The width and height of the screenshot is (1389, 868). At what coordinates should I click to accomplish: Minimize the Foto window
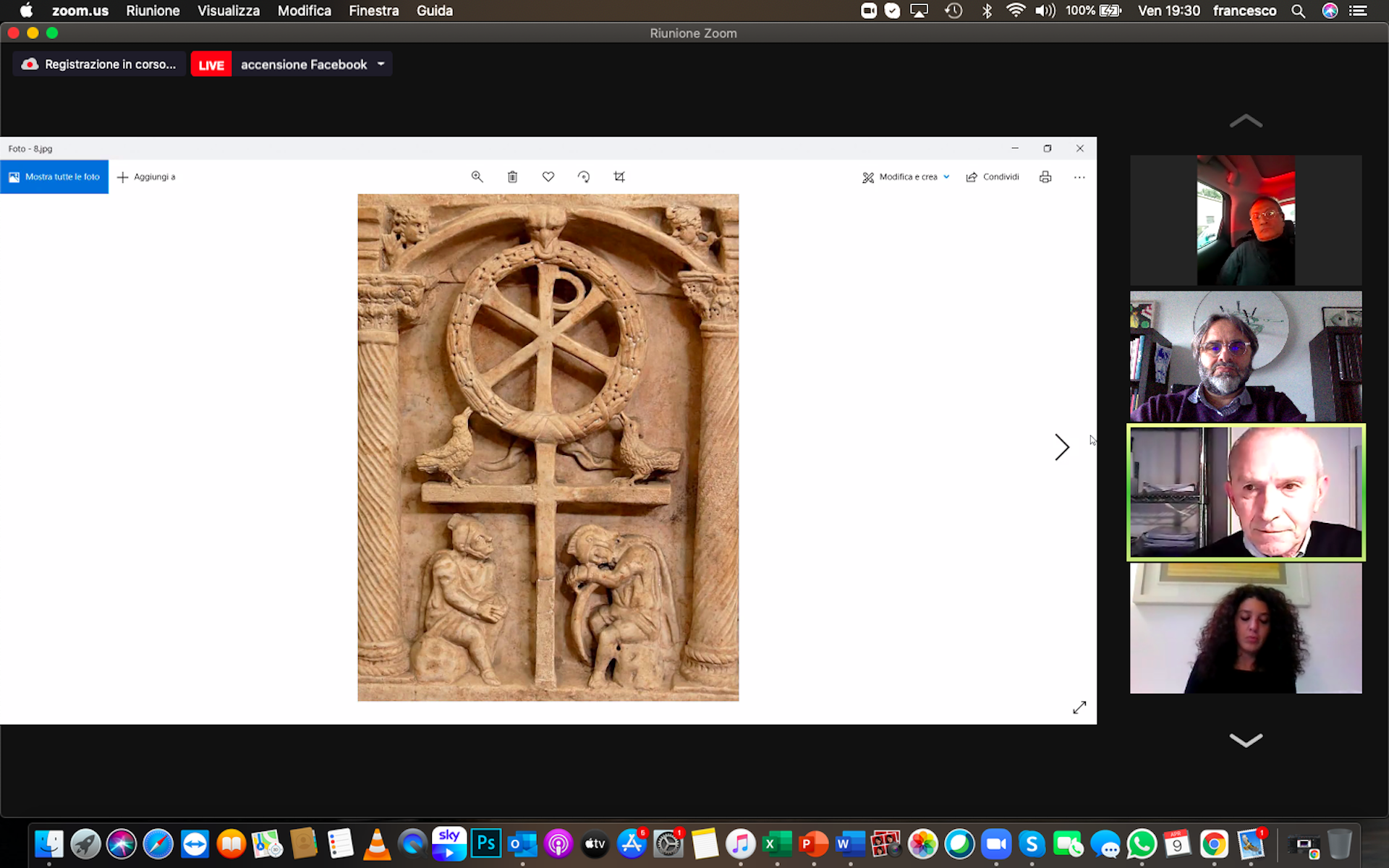click(x=1015, y=148)
